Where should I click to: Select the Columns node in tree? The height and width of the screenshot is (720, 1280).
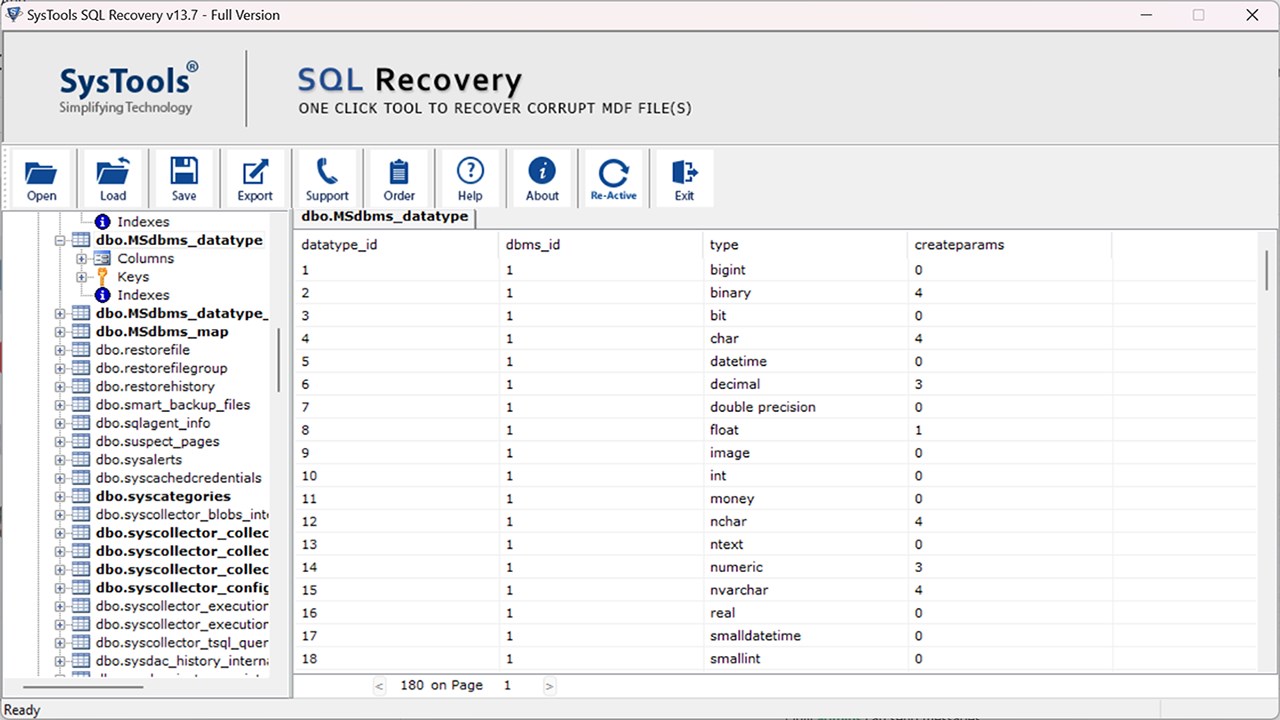146,258
